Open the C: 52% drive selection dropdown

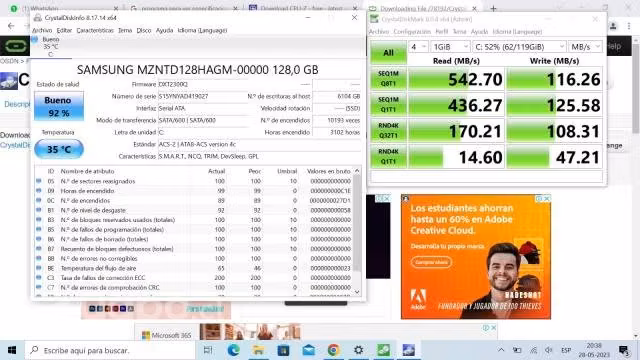(519, 47)
